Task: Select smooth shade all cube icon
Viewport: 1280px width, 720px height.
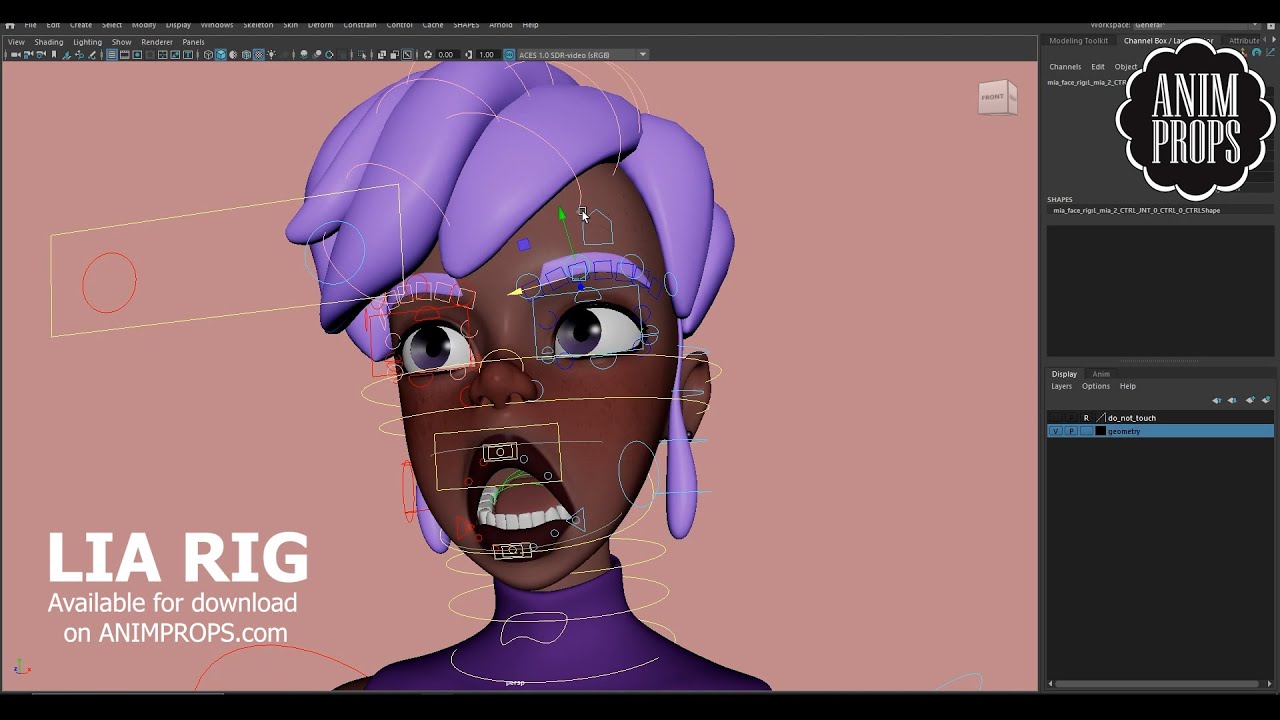Action: click(x=221, y=54)
